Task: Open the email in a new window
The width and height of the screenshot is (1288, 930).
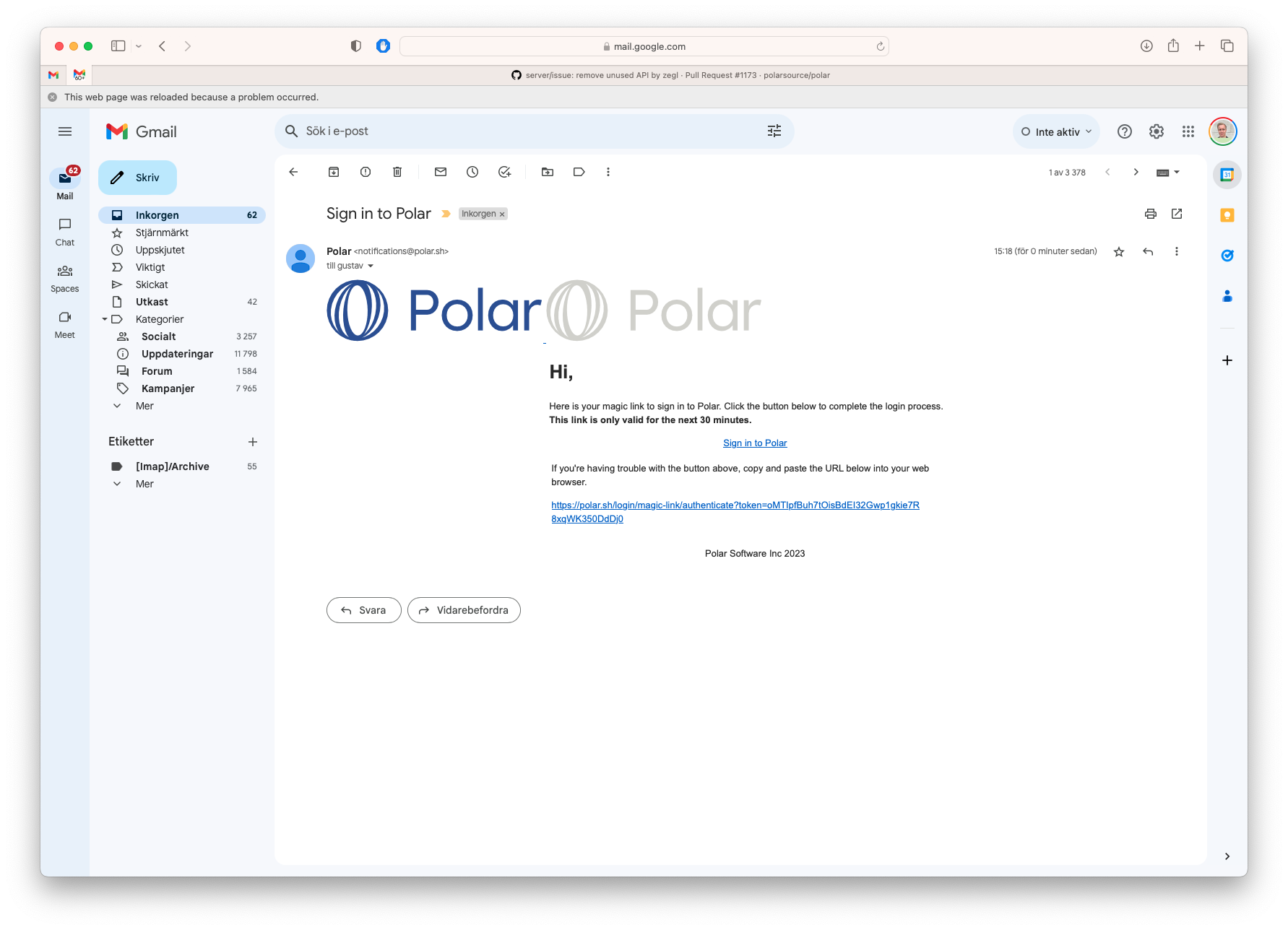Action: coord(1177,214)
